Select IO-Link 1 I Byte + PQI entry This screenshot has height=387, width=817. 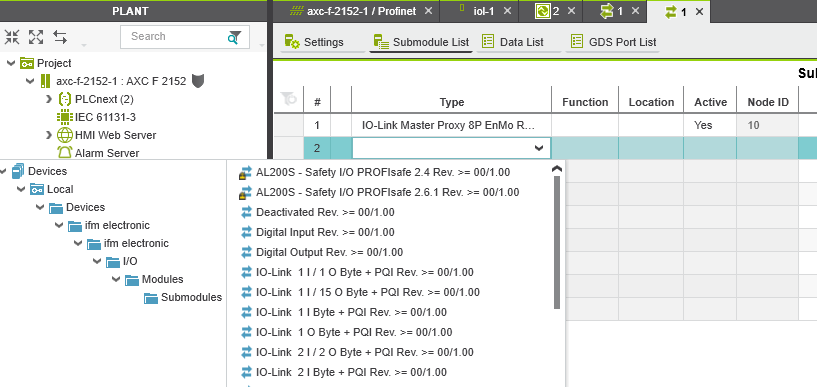click(351, 313)
